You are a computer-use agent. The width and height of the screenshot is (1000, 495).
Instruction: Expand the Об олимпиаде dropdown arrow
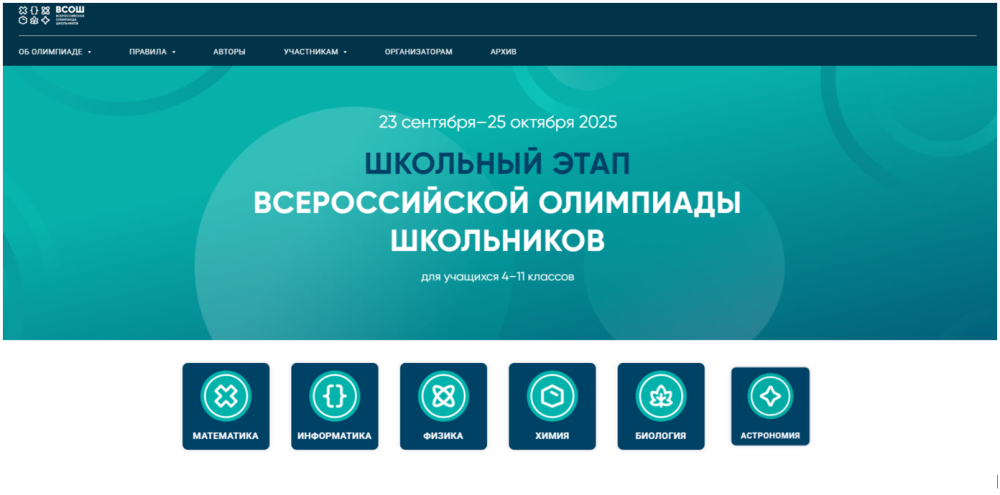90,52
